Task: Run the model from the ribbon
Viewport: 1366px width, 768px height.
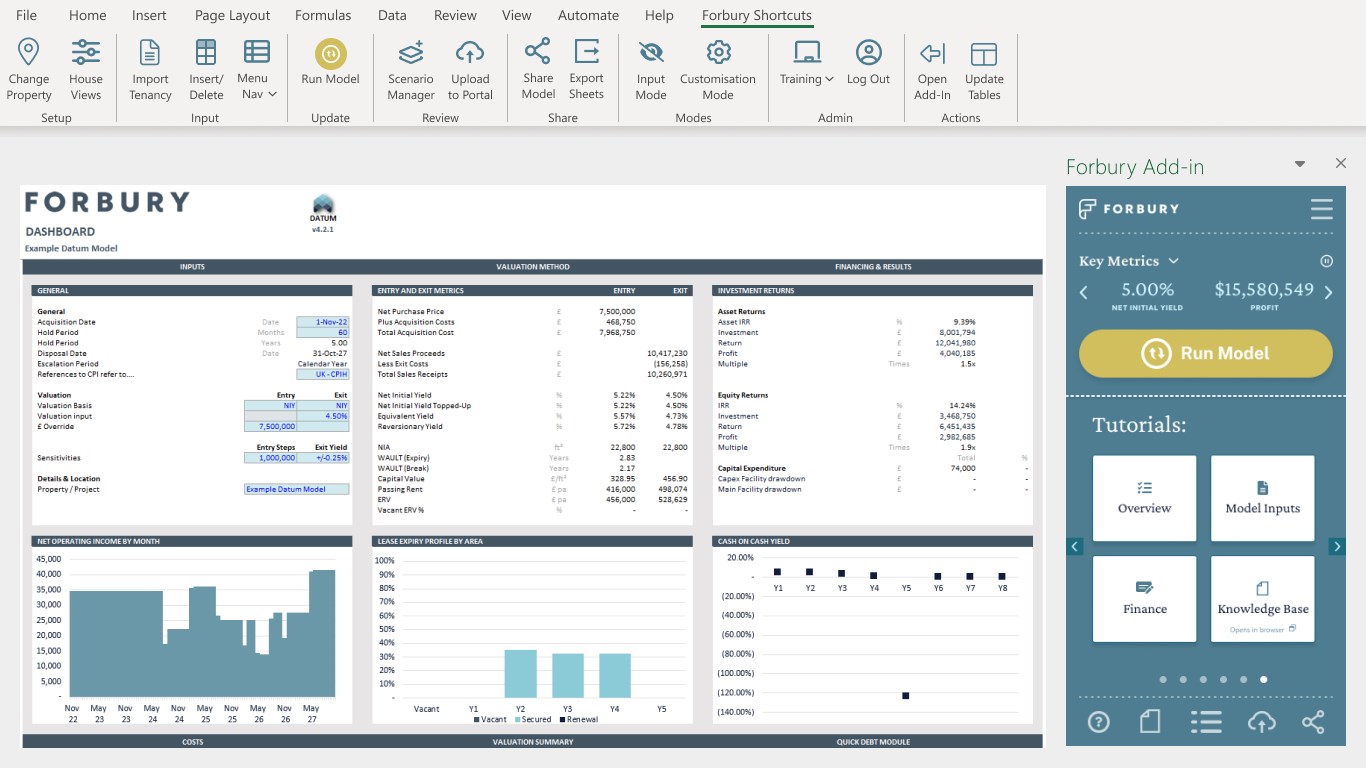Action: [x=330, y=61]
